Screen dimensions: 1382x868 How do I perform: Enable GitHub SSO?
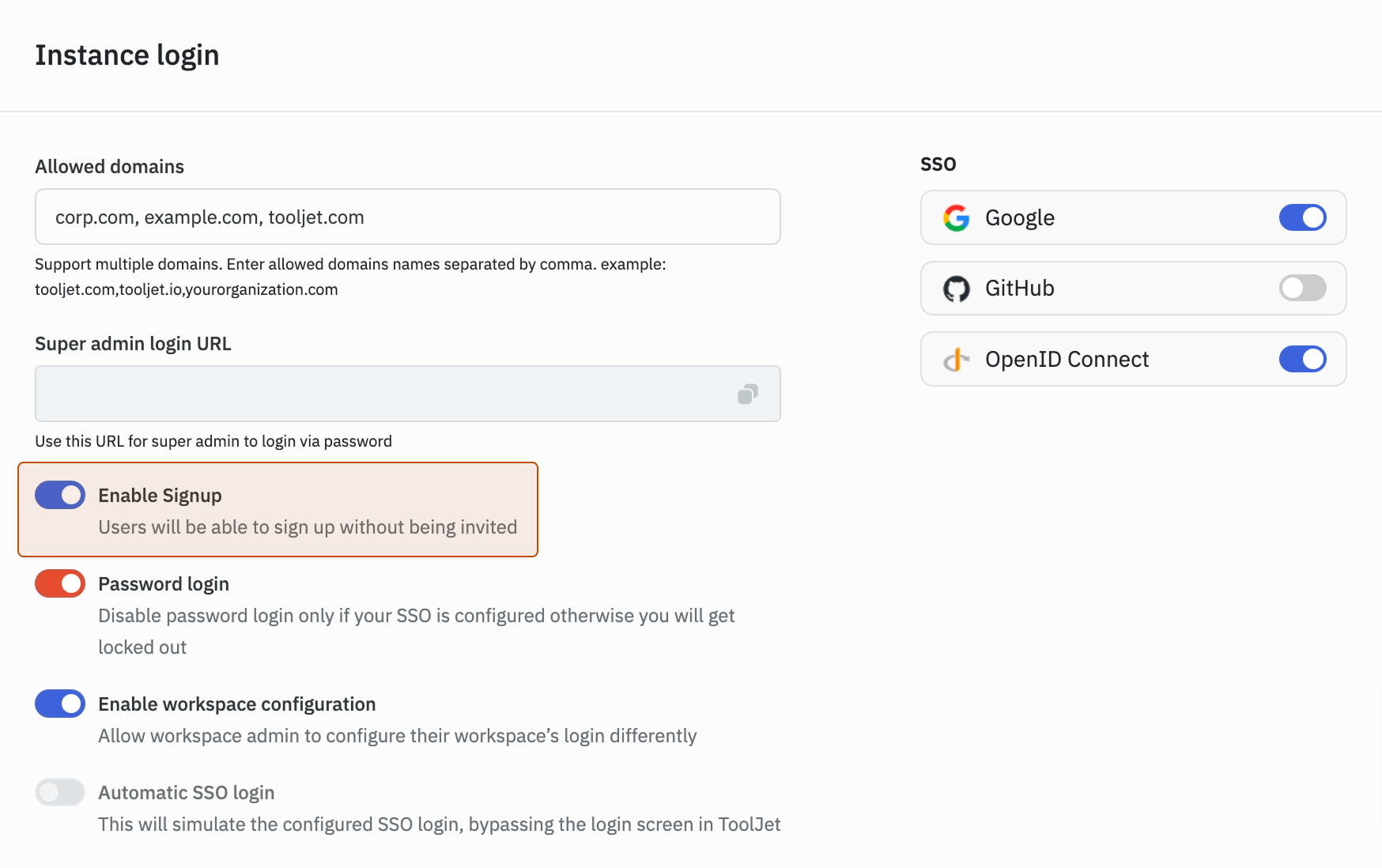click(x=1302, y=289)
